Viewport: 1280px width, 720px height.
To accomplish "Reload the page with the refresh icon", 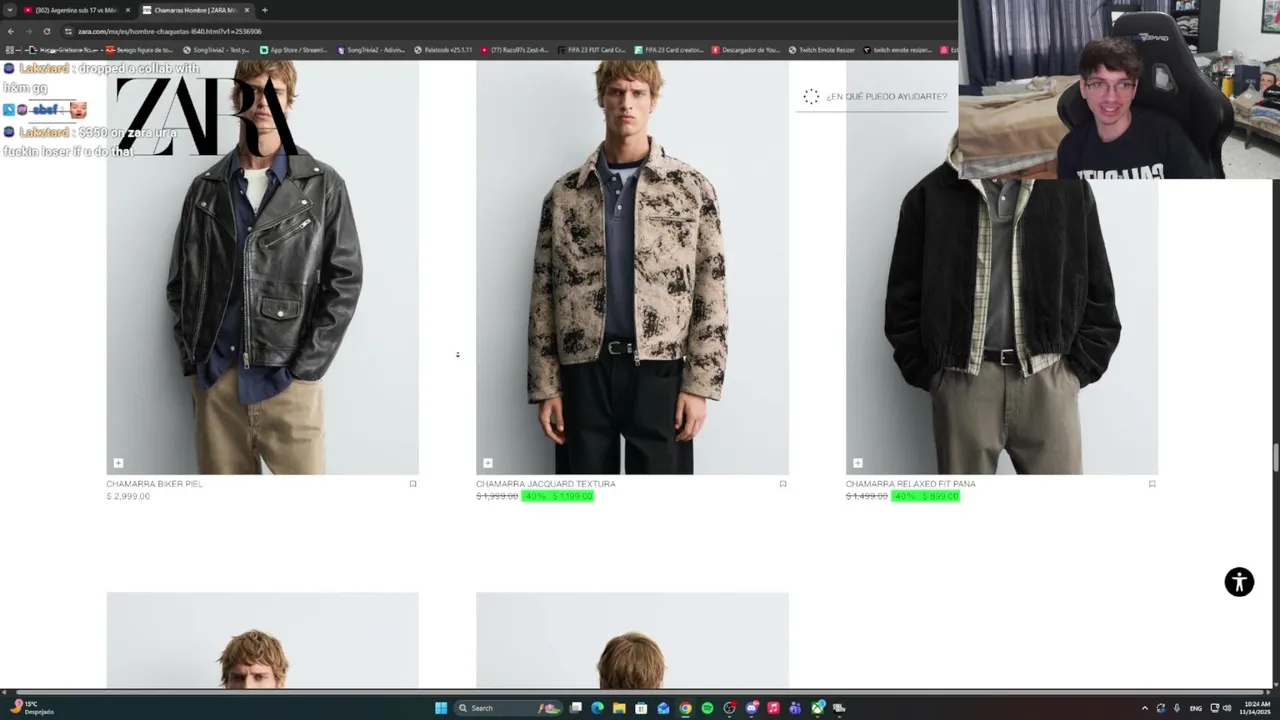I will [x=46, y=31].
